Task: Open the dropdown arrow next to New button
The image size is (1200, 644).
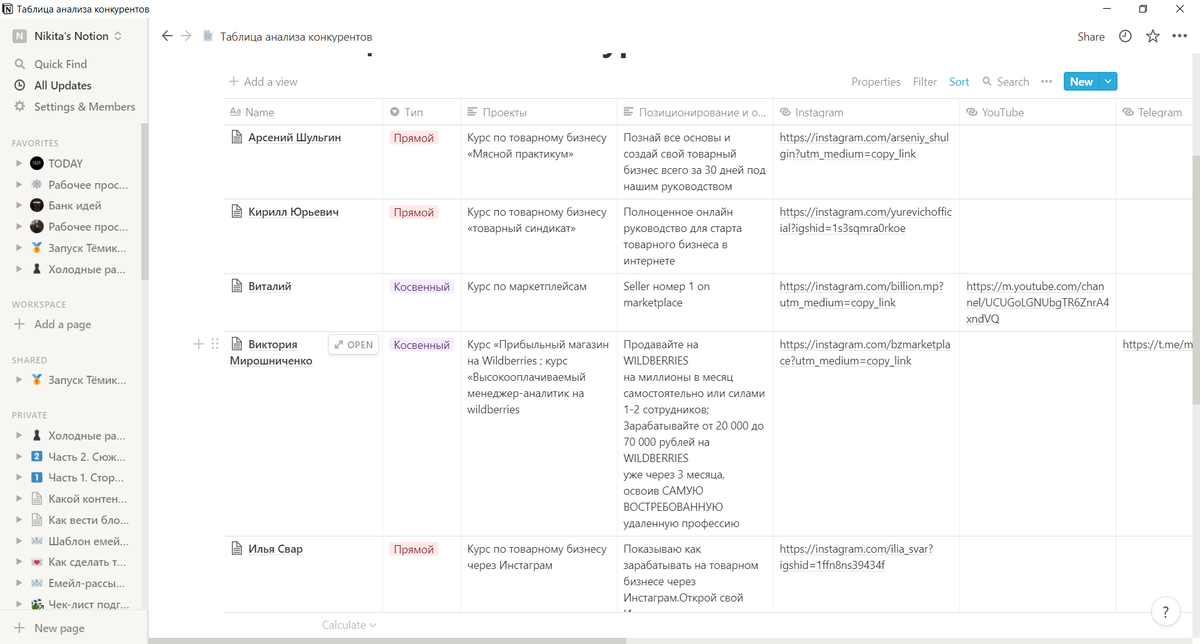Action: click(x=1107, y=82)
